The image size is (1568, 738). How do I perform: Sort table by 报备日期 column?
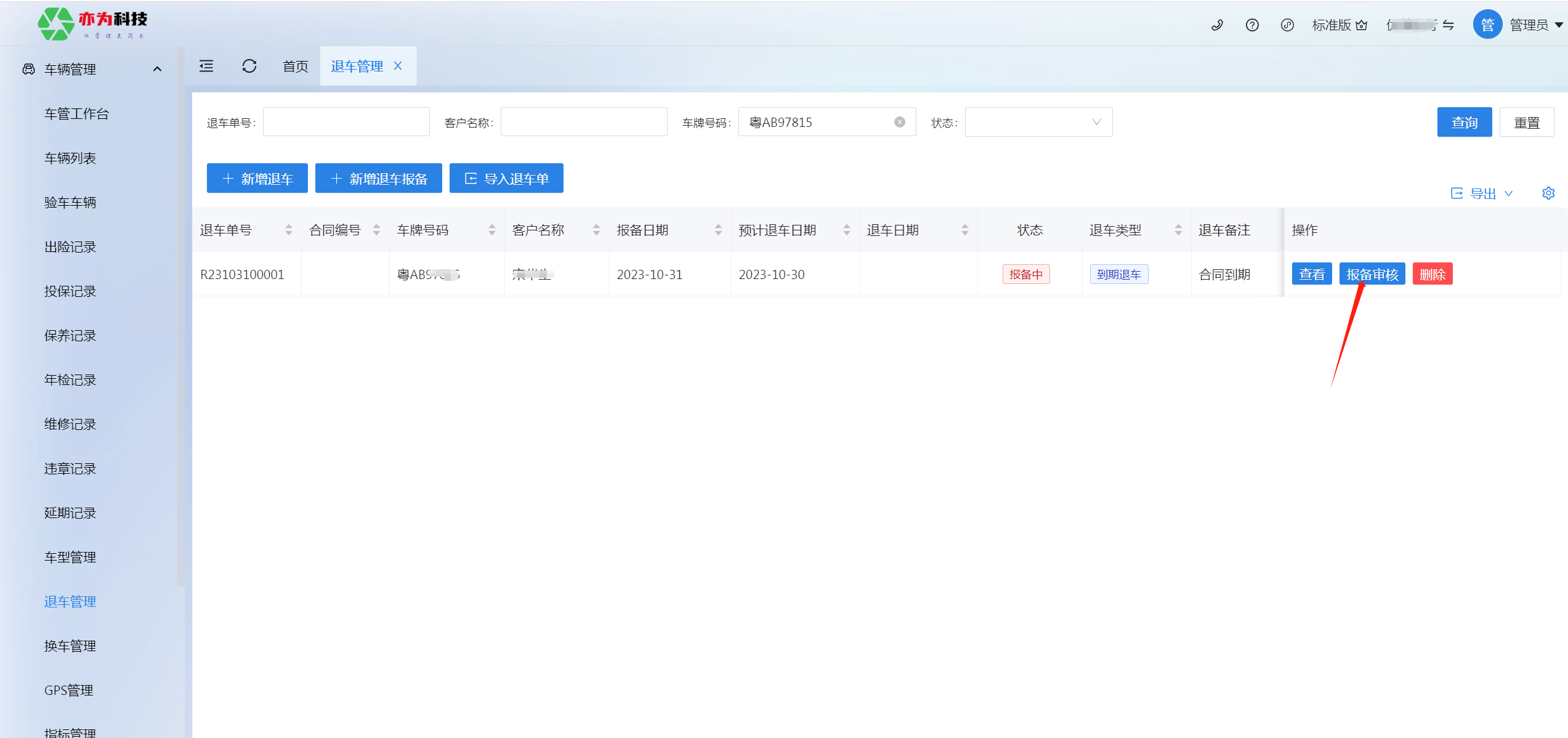point(718,230)
